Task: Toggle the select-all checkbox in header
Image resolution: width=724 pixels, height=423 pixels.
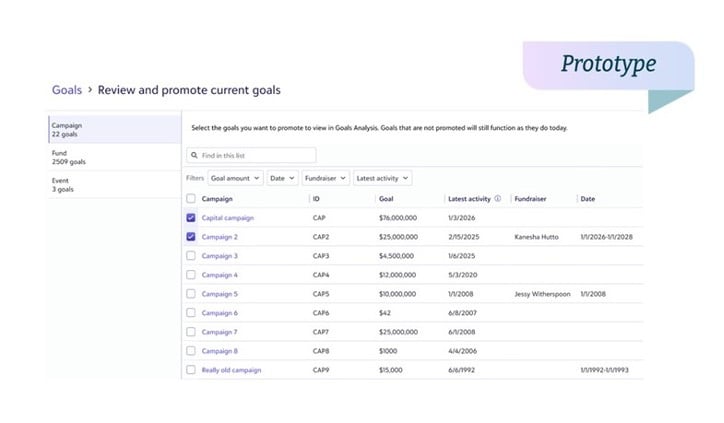Action: [191, 199]
